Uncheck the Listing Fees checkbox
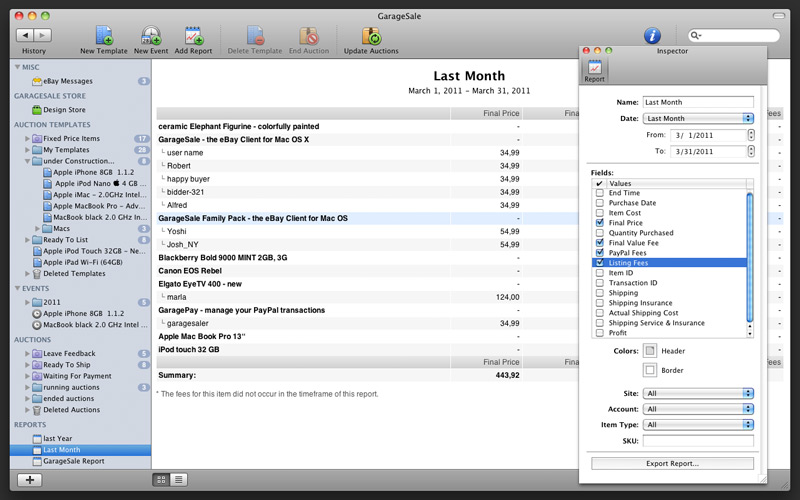Screen dimensions: 800x500 point(599,263)
